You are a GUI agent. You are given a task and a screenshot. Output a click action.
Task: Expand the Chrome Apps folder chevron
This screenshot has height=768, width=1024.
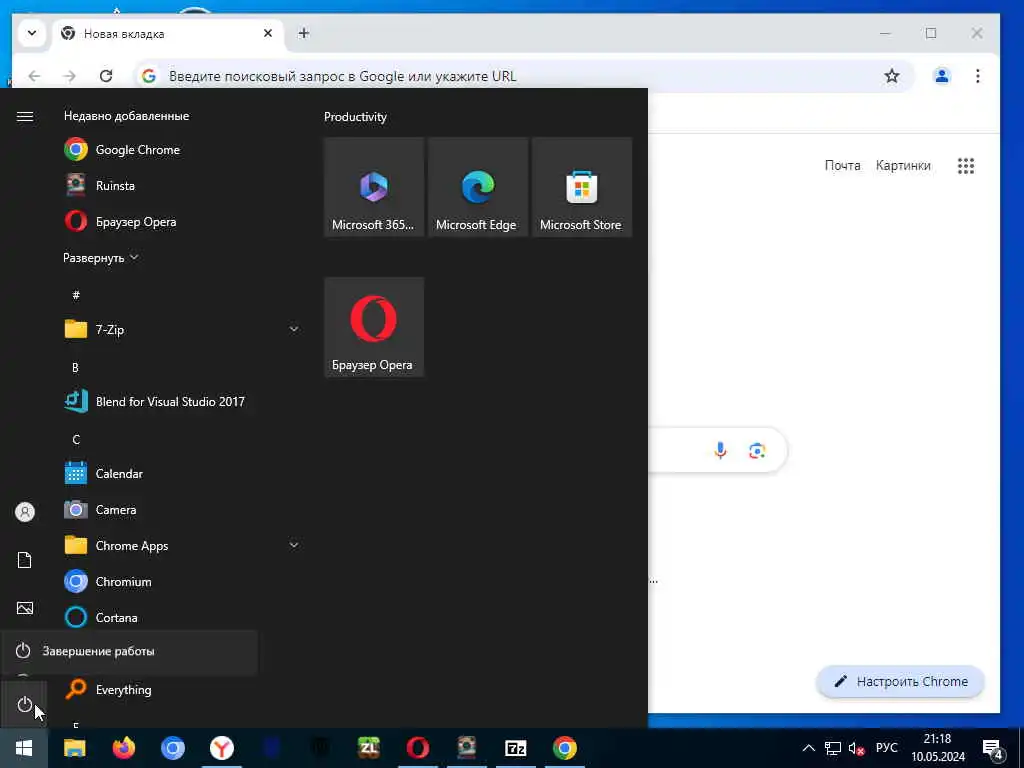(294, 545)
